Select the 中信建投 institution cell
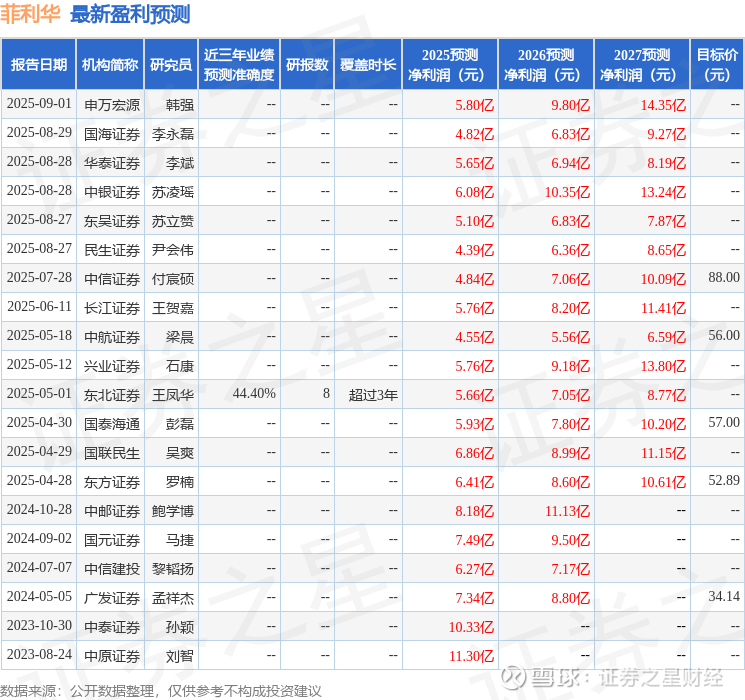 [x=112, y=569]
